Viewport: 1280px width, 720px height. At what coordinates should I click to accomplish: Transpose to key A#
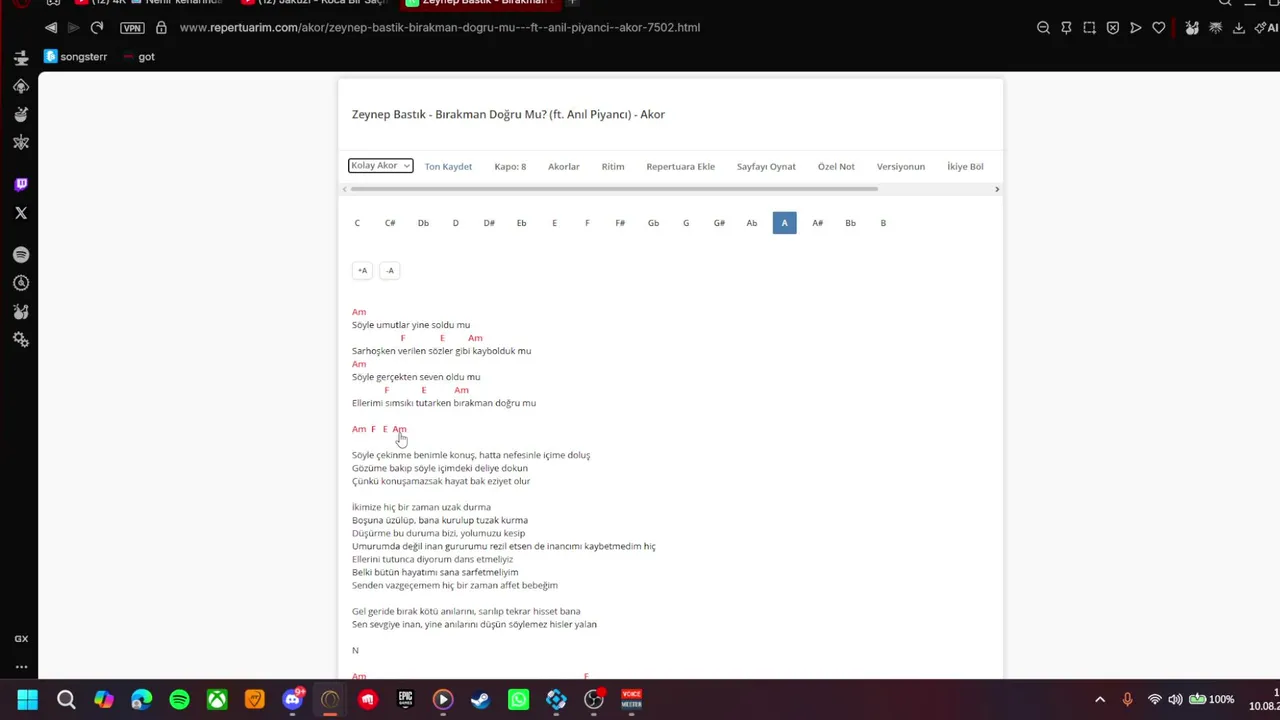(817, 223)
